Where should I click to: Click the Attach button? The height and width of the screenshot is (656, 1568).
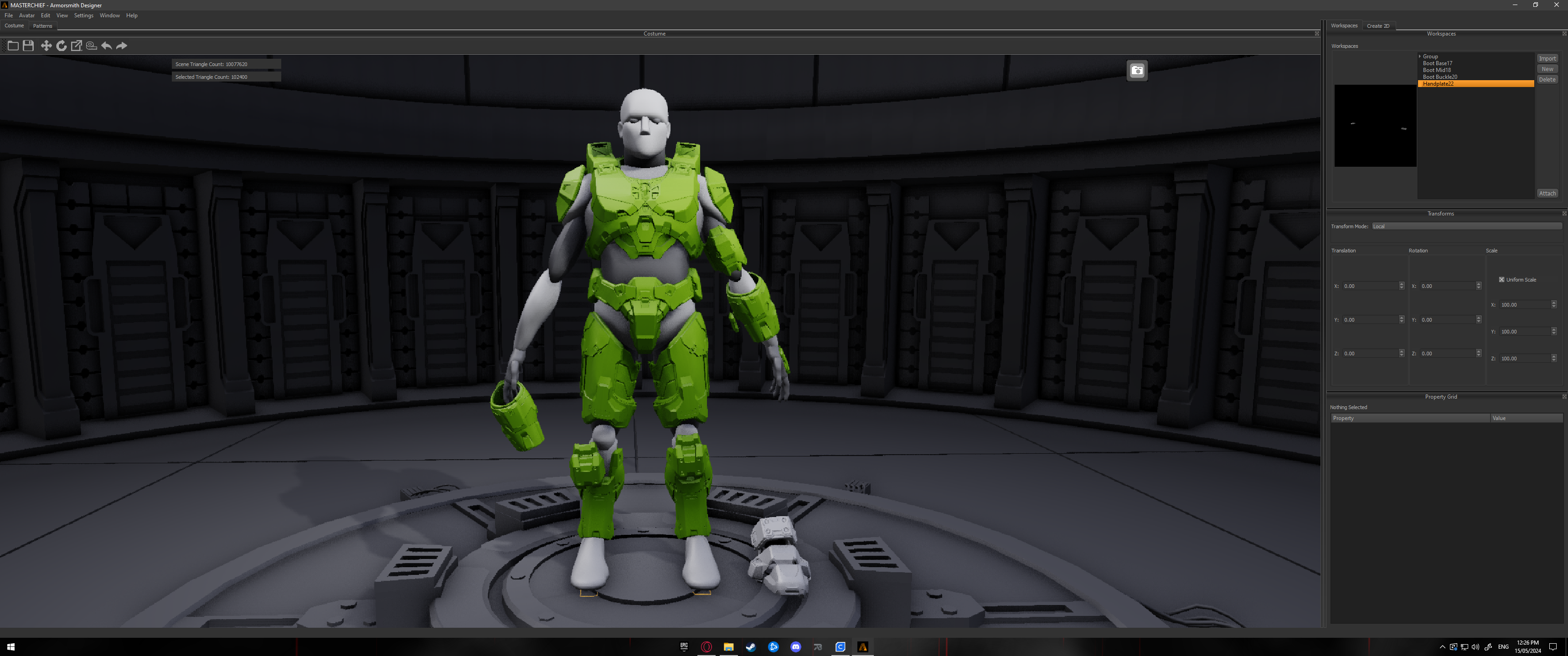pos(1547,194)
